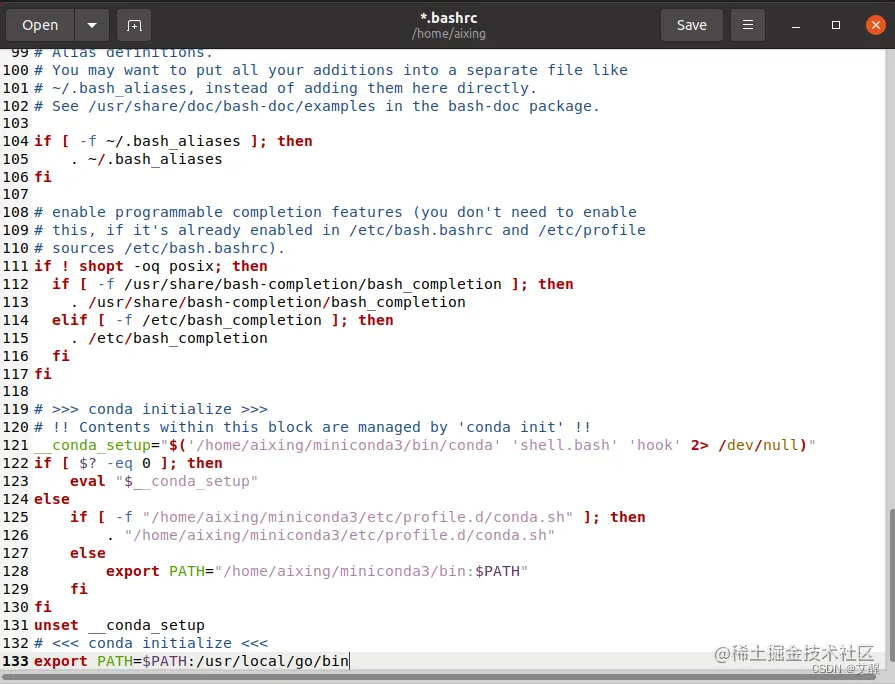Click 'unset __conda_setup' on line 131

119,625
